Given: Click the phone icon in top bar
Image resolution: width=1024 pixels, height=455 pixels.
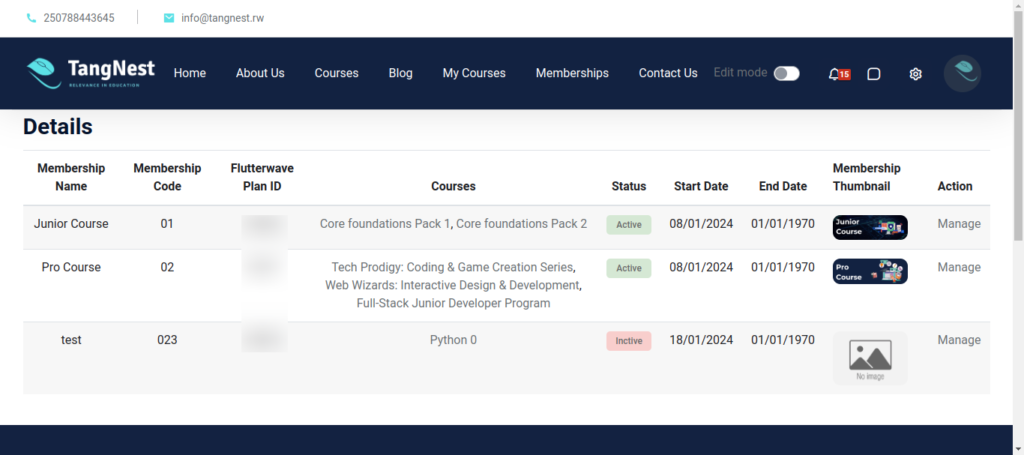Looking at the screenshot, I should tap(31, 18).
